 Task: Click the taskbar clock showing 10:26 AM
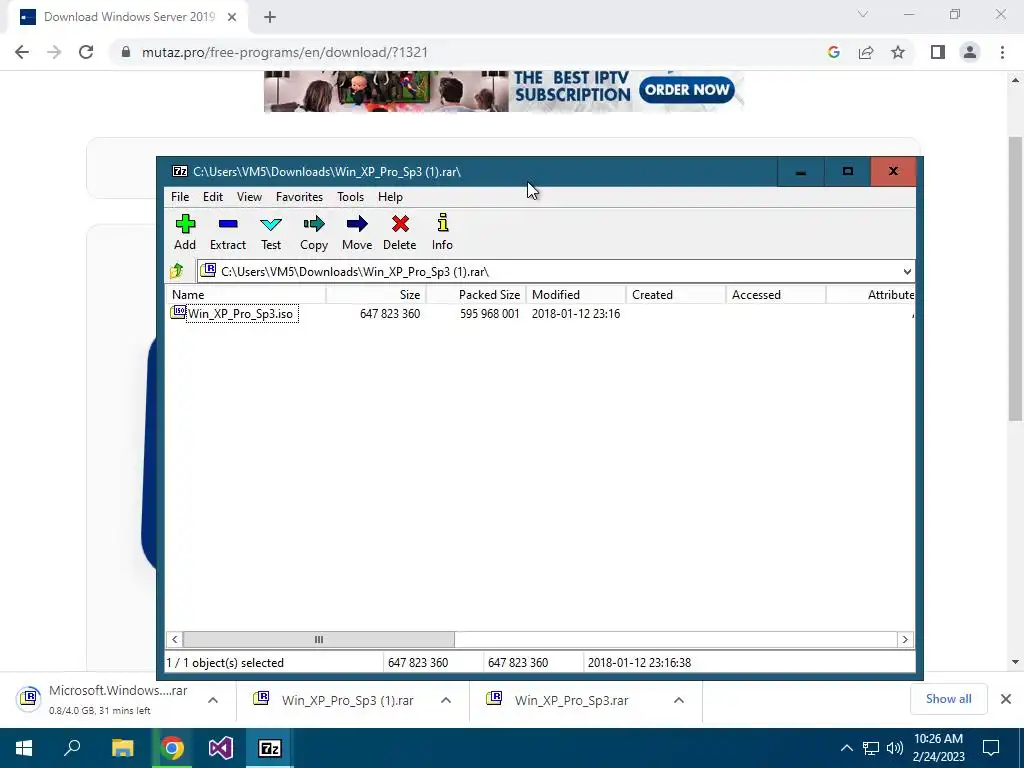[x=938, y=748]
